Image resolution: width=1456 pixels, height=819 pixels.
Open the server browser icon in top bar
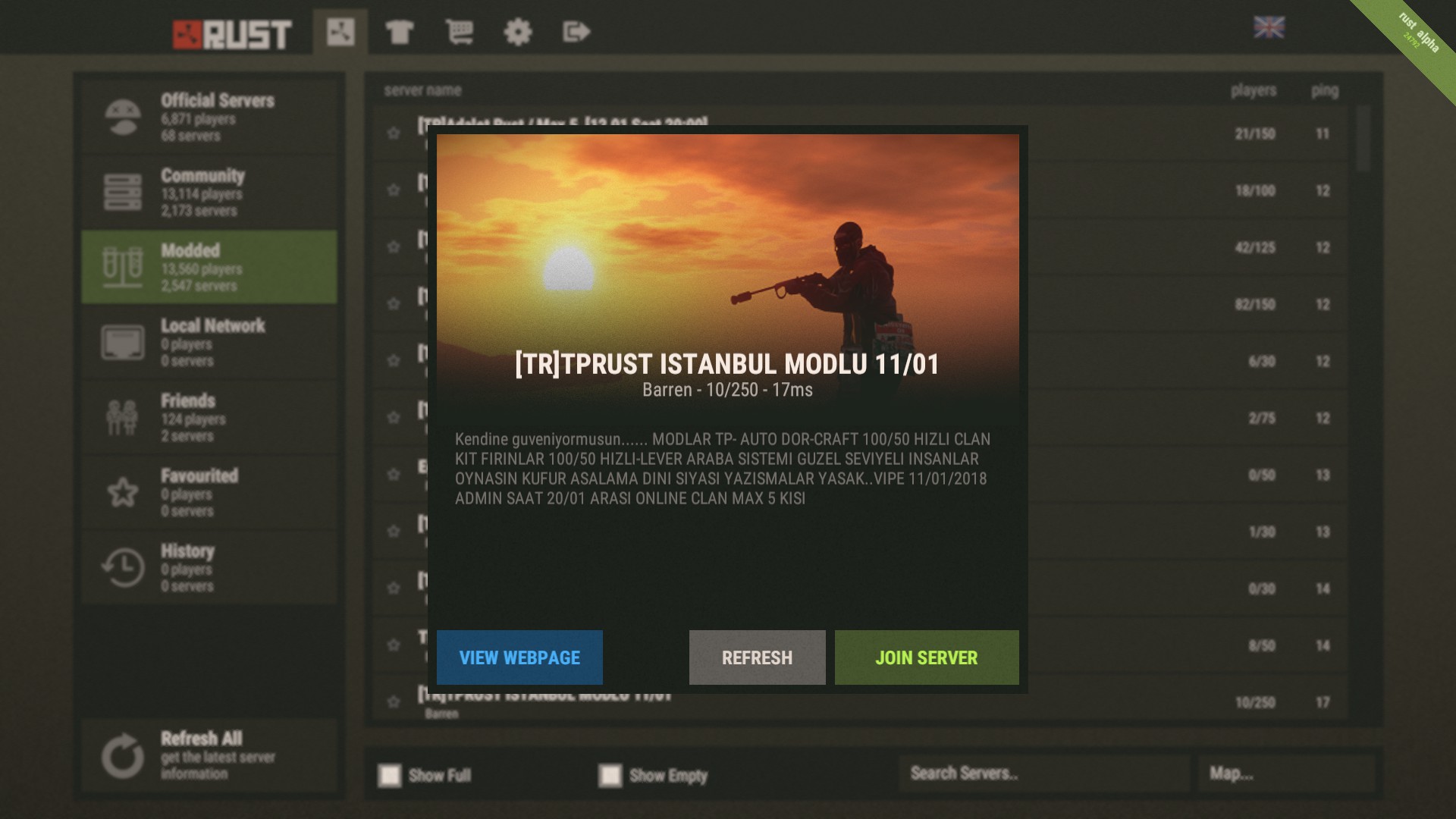[340, 32]
